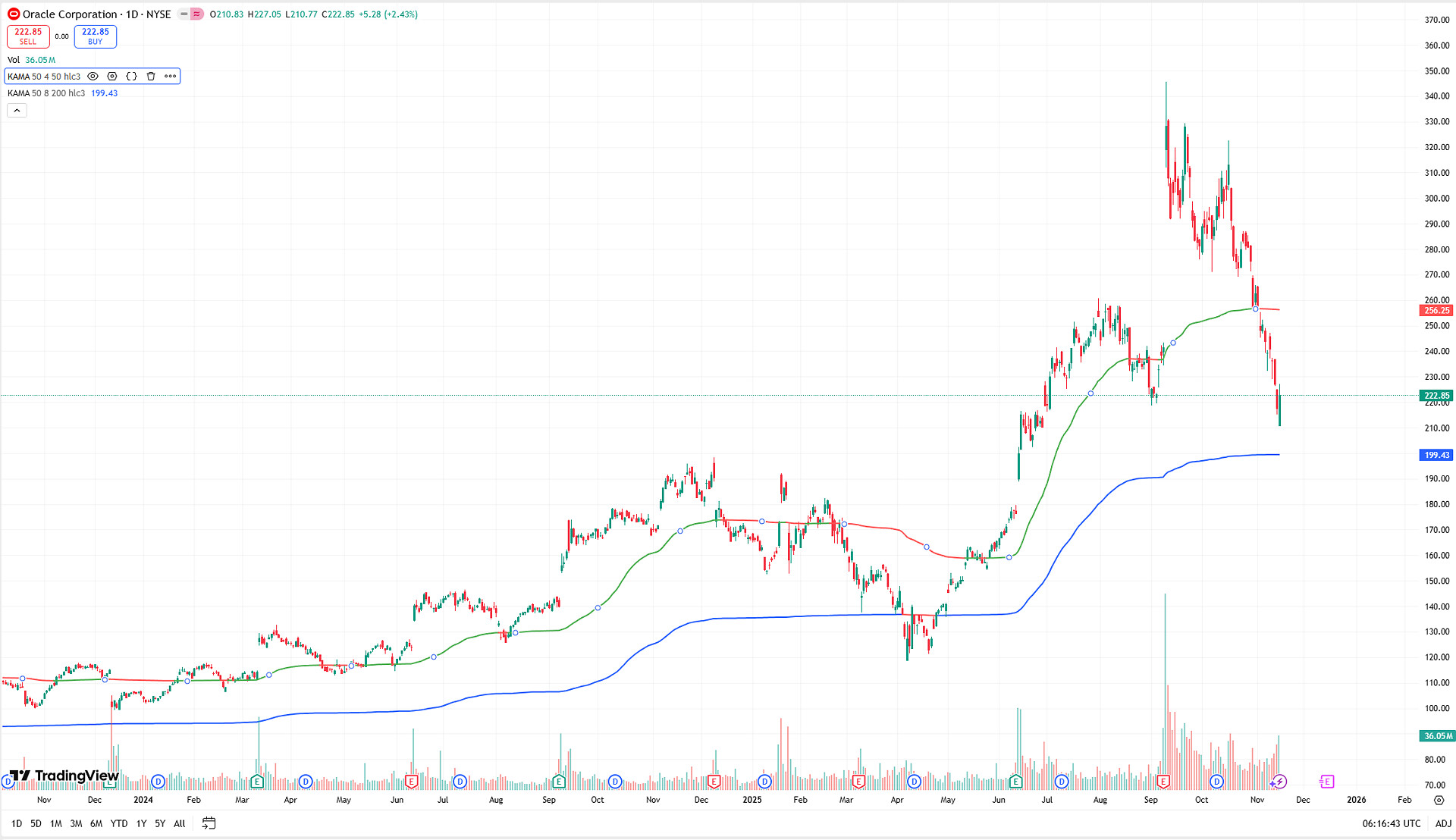Screen dimensions: 1456x840
Task: Click the red SELL 222.85 button
Action: point(28,36)
